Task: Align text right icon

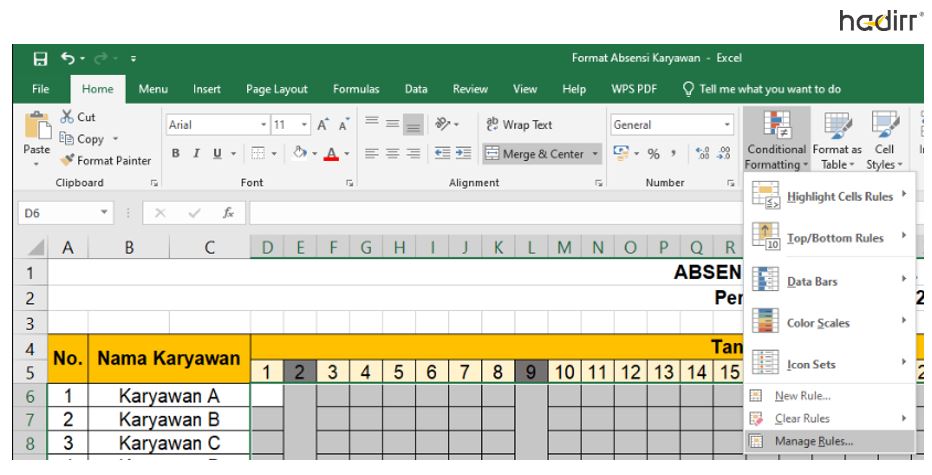Action: 413,153
